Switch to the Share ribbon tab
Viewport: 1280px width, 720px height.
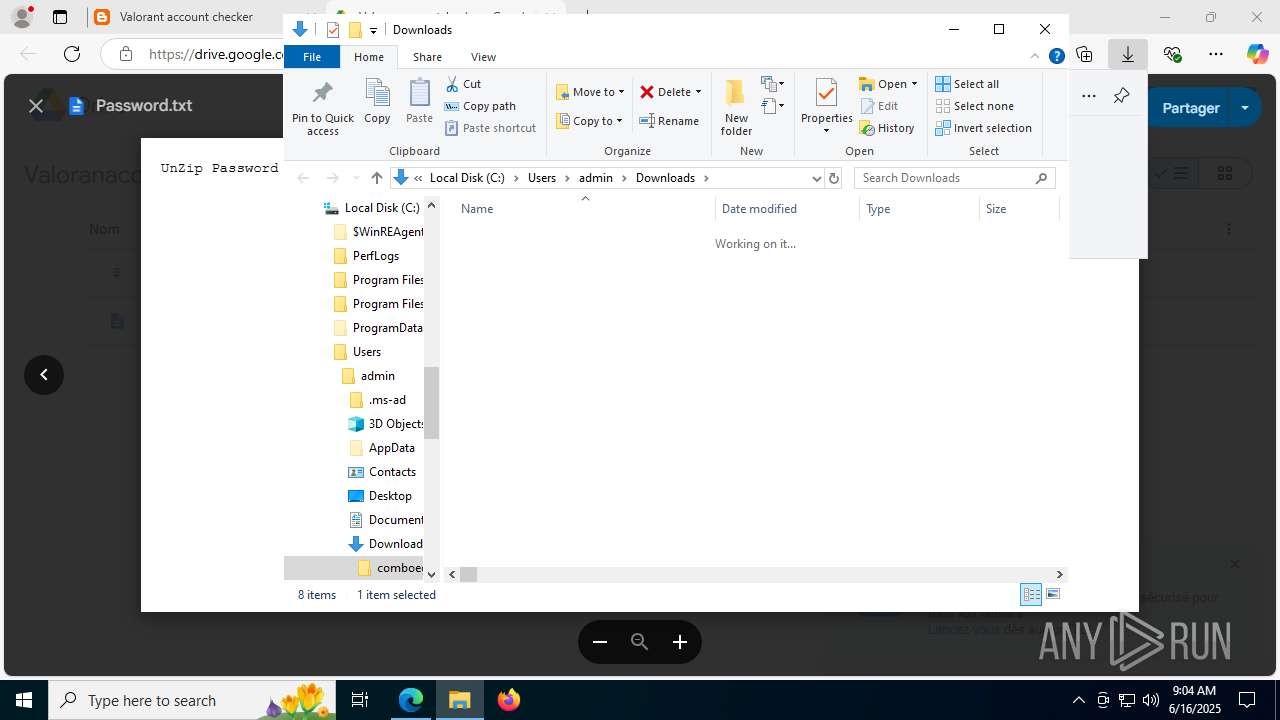(x=427, y=57)
